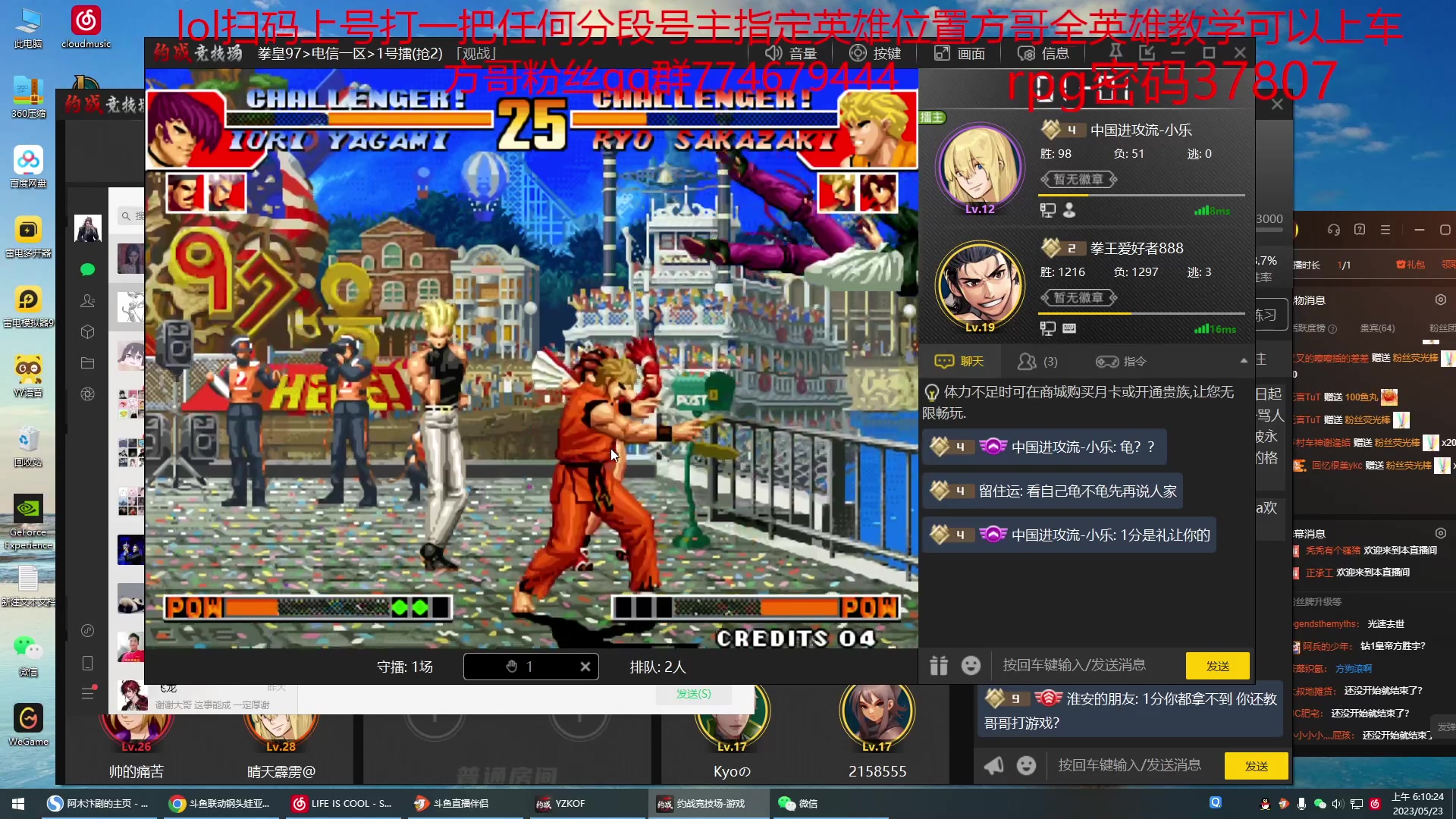Open the WeChat hamburger menu
This screenshot has width=1456, height=819.
(x=87, y=692)
